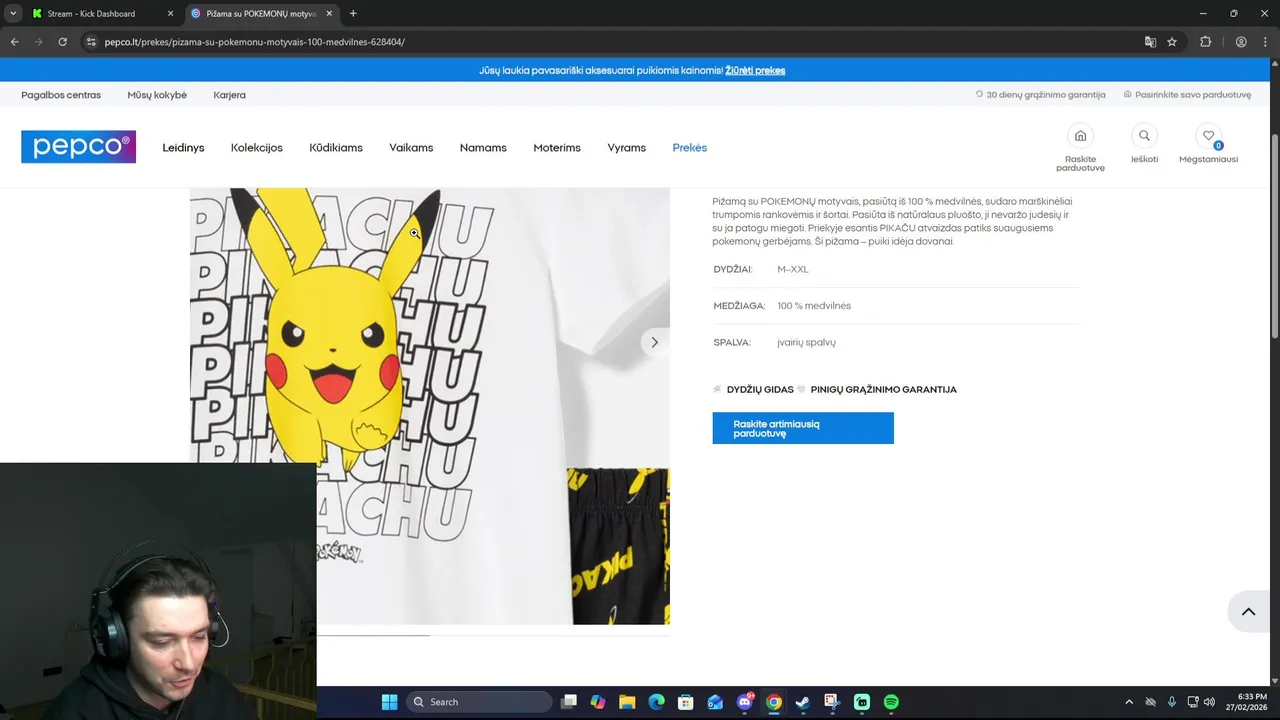The width and height of the screenshot is (1280, 720).
Task: Open Mūsų kokybė link
Action: pyautogui.click(x=157, y=95)
